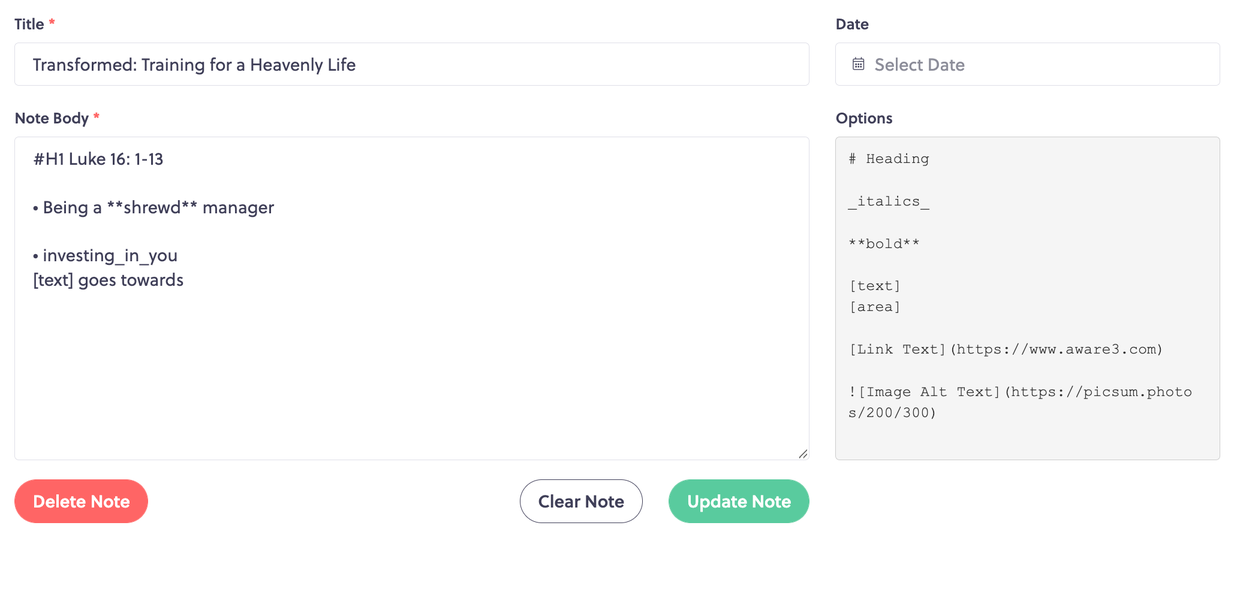The height and width of the screenshot is (604, 1240).
Task: Click the 'investing_in_you' line in note
Action: 105,256
